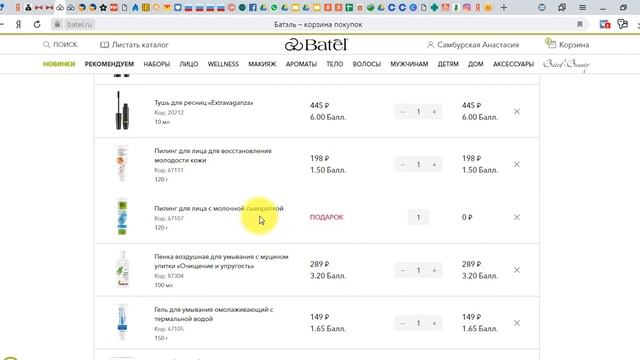Open the Корзина cart icon
The image size is (640, 360).
[550, 43]
